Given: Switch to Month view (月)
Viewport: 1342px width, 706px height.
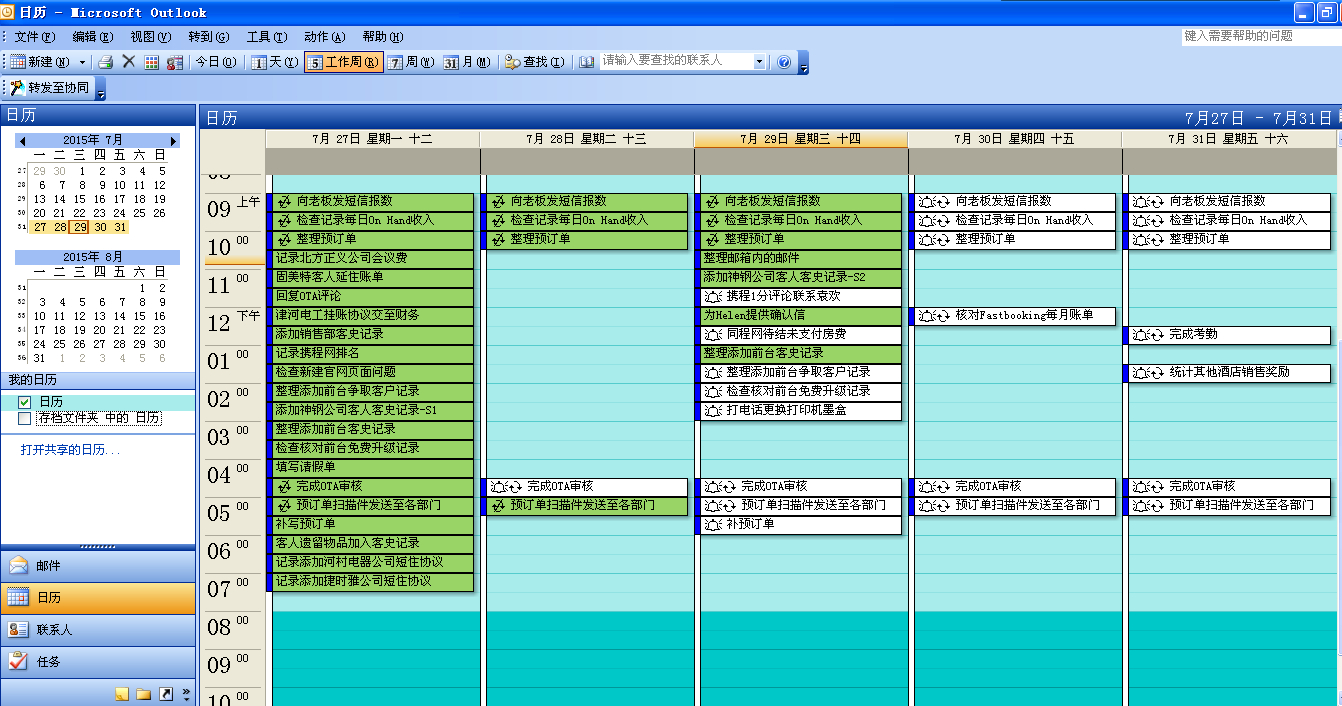Looking at the screenshot, I should [467, 62].
